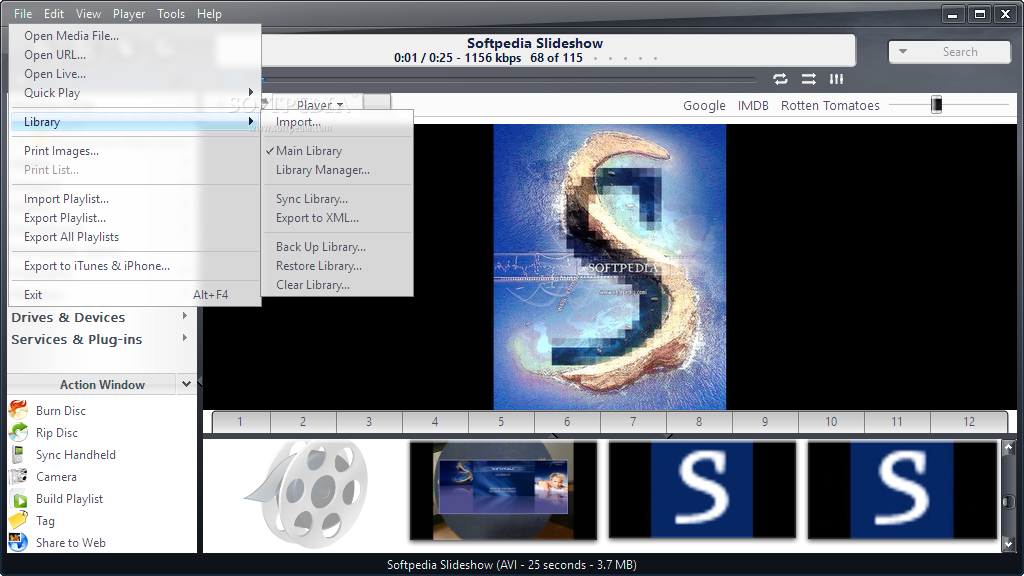Click the Softpedia Slideshow track title
This screenshot has width=1024, height=576.
coord(535,43)
